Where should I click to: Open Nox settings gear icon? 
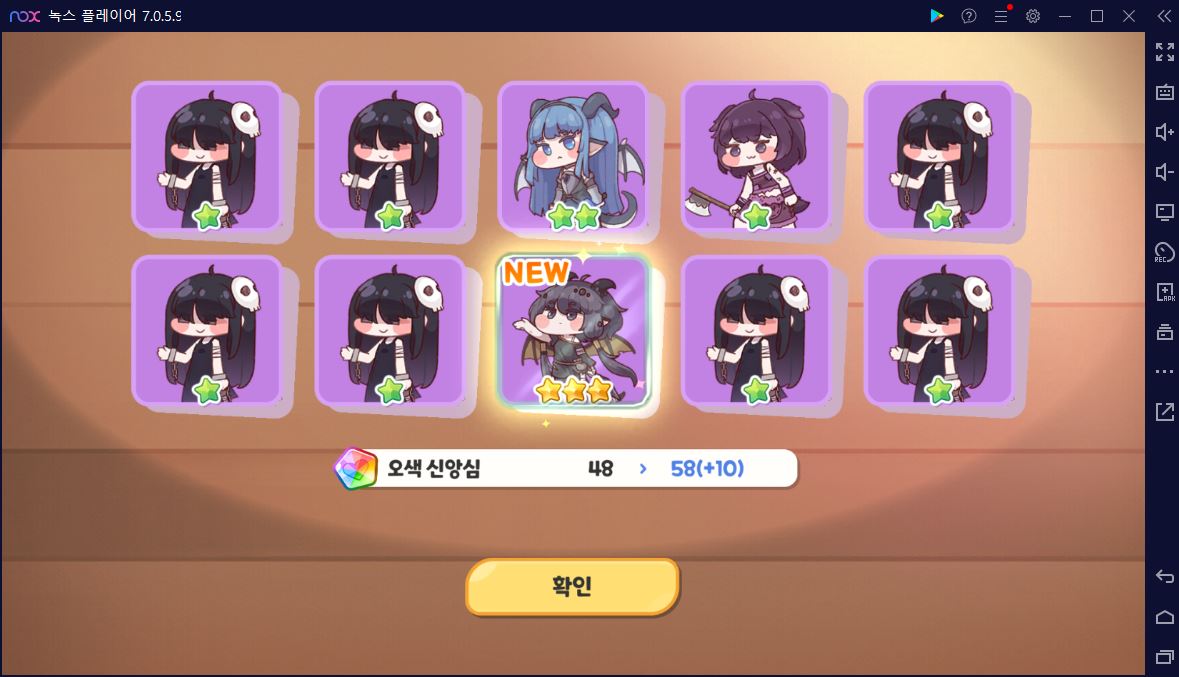click(1033, 16)
